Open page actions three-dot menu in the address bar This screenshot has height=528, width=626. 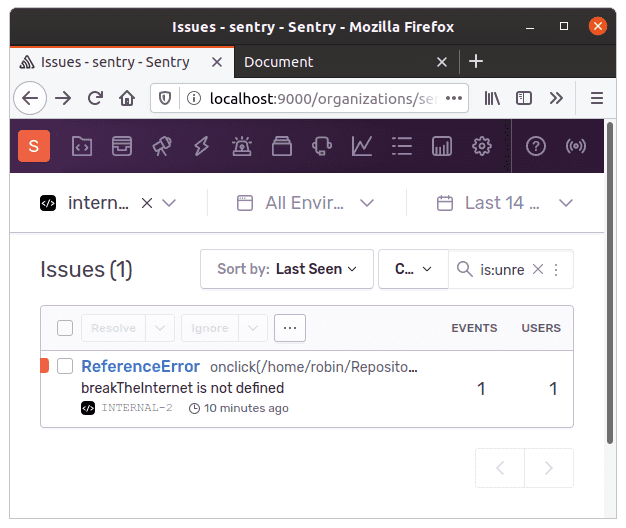[454, 98]
